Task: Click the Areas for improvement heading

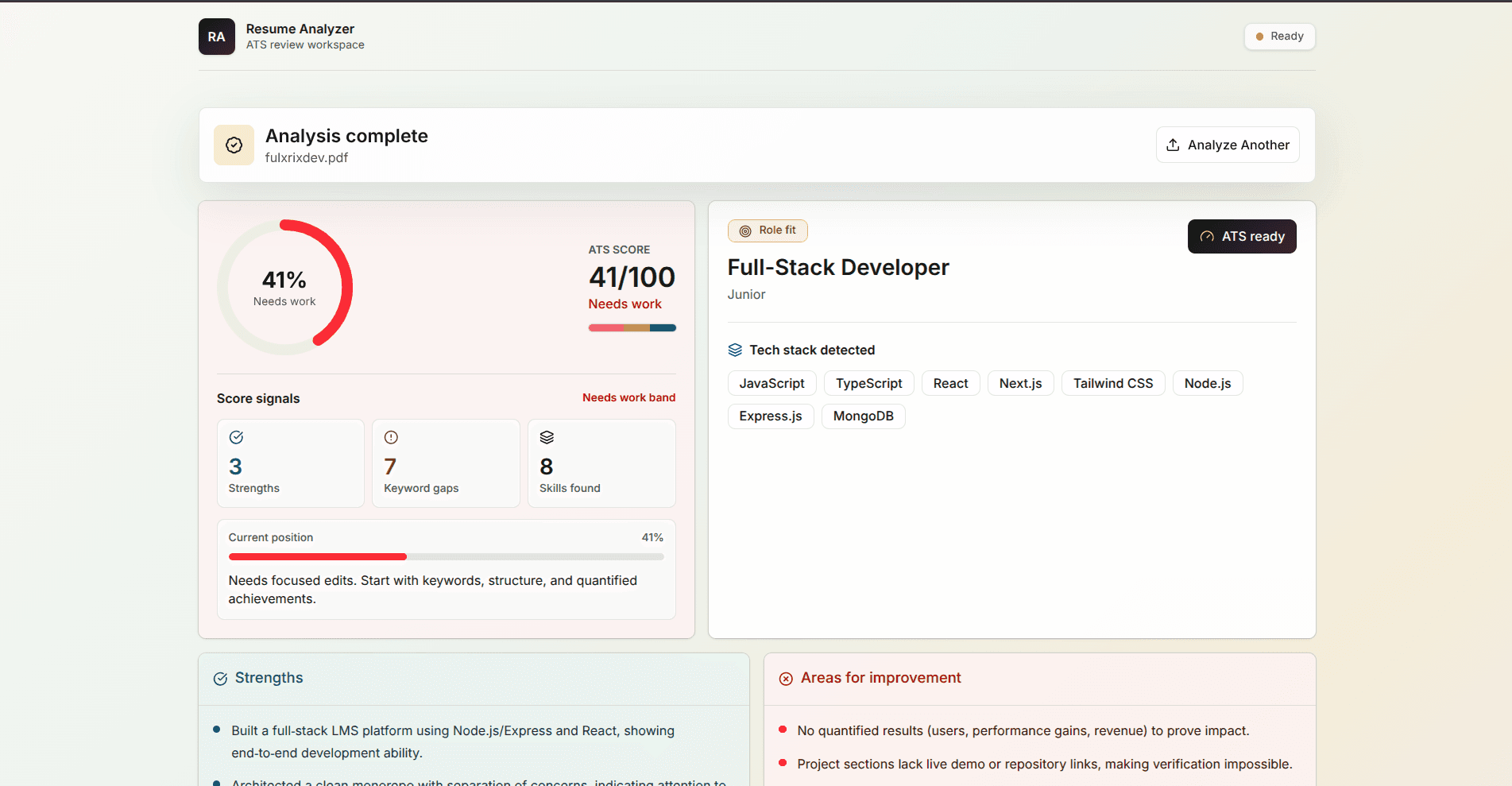Action: (x=880, y=678)
